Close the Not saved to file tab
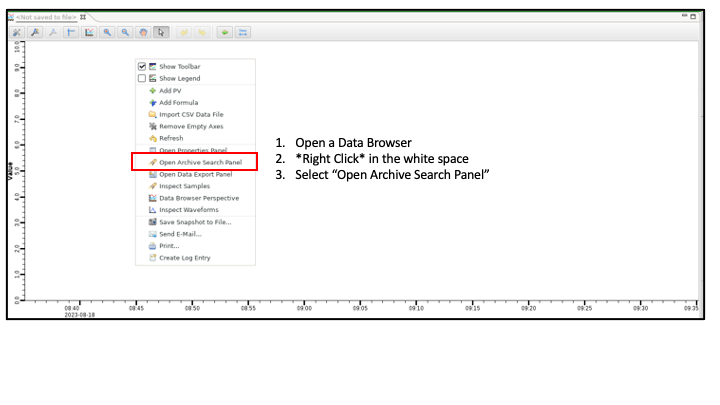720x405 pixels. [x=83, y=17]
